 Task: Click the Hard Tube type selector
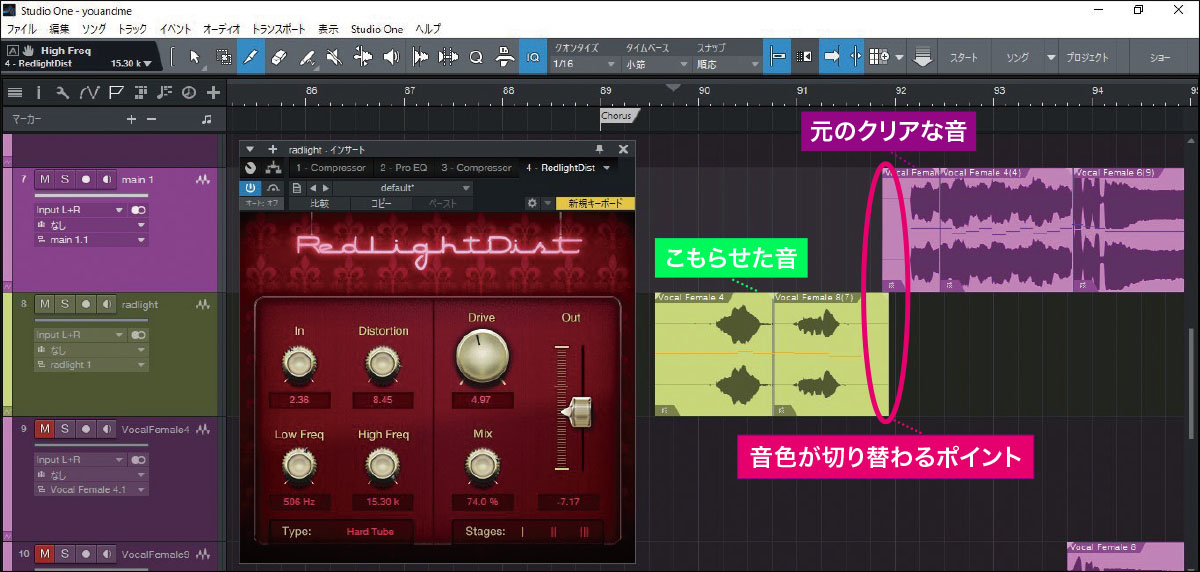click(368, 532)
